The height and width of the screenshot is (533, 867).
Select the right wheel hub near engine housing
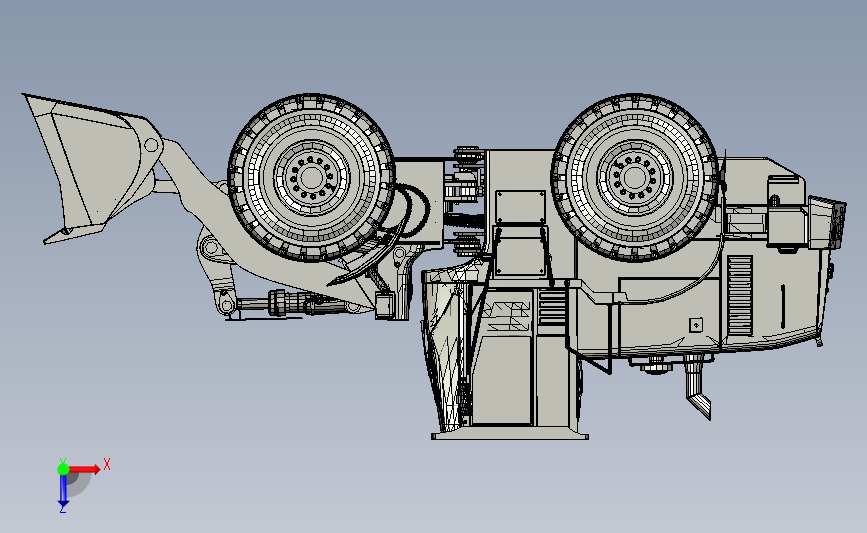(635, 177)
